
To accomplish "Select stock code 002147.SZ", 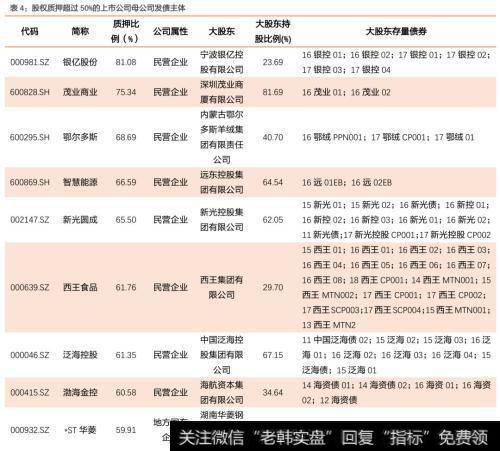I will click(x=30, y=220).
